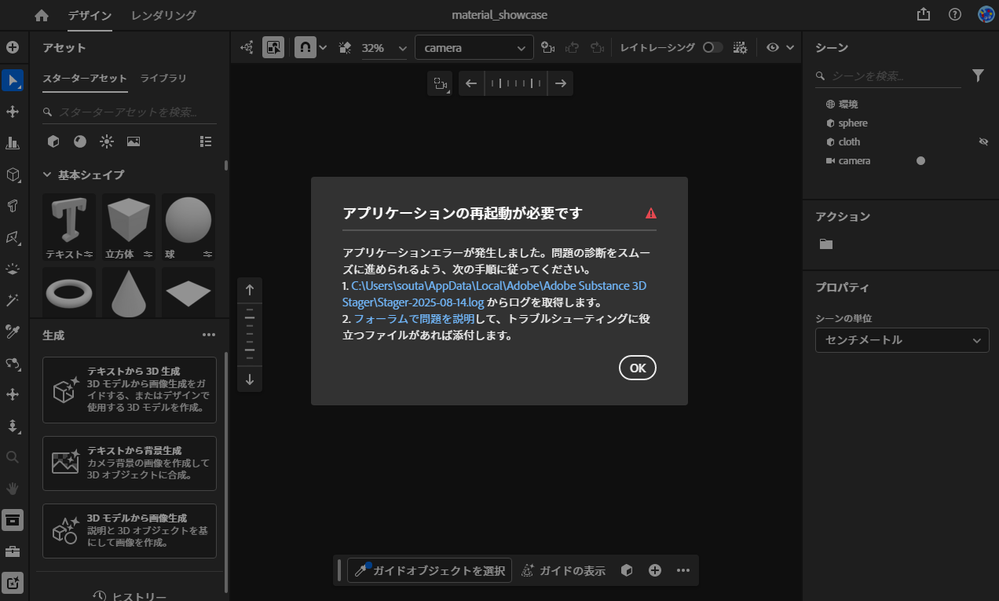
Task: Filter assets by lights icon
Action: tap(106, 141)
